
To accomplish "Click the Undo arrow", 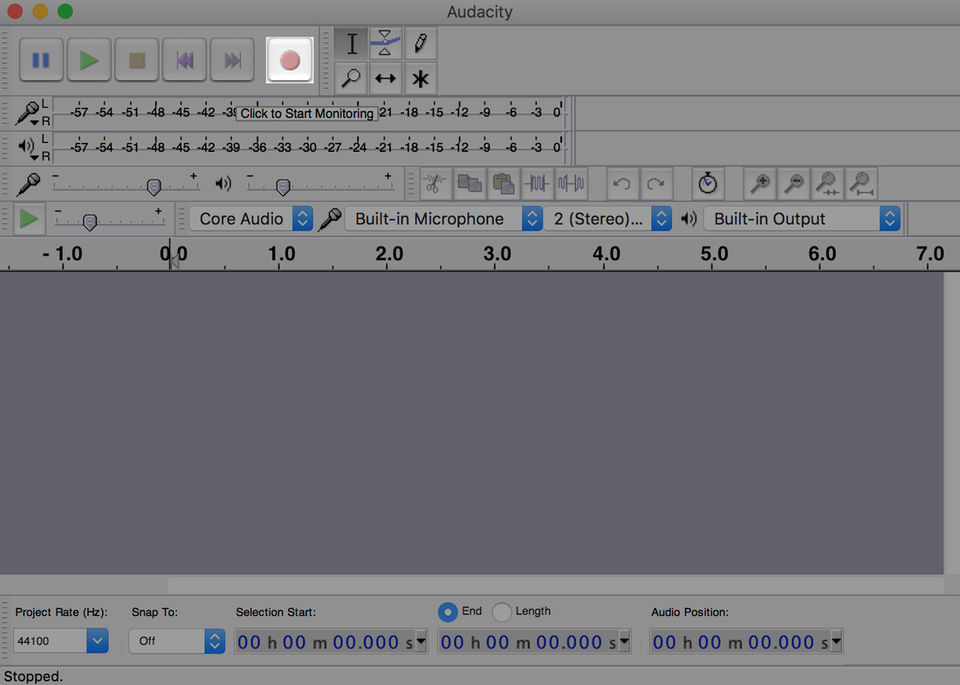I will [622, 184].
